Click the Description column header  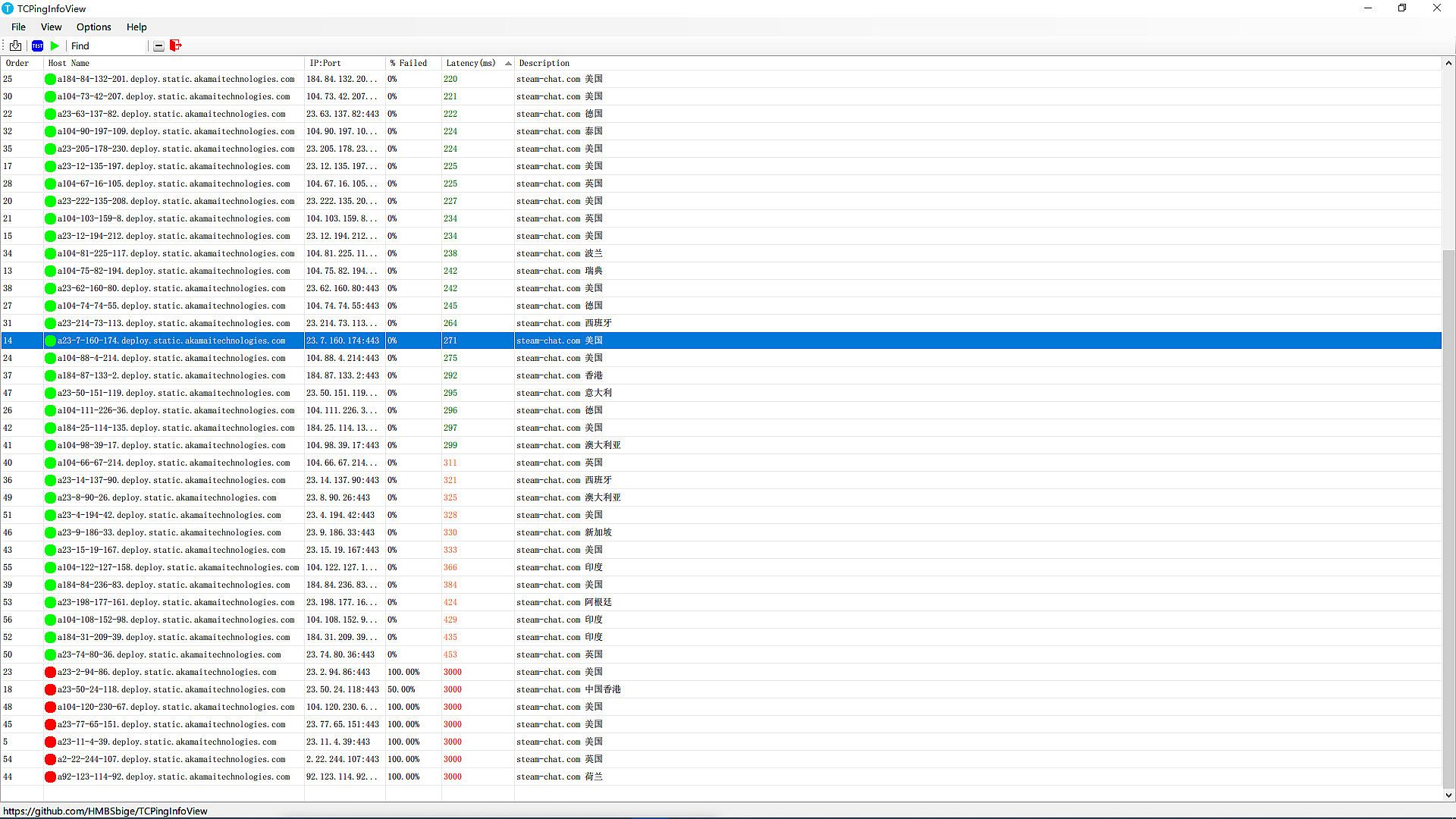[x=544, y=63]
